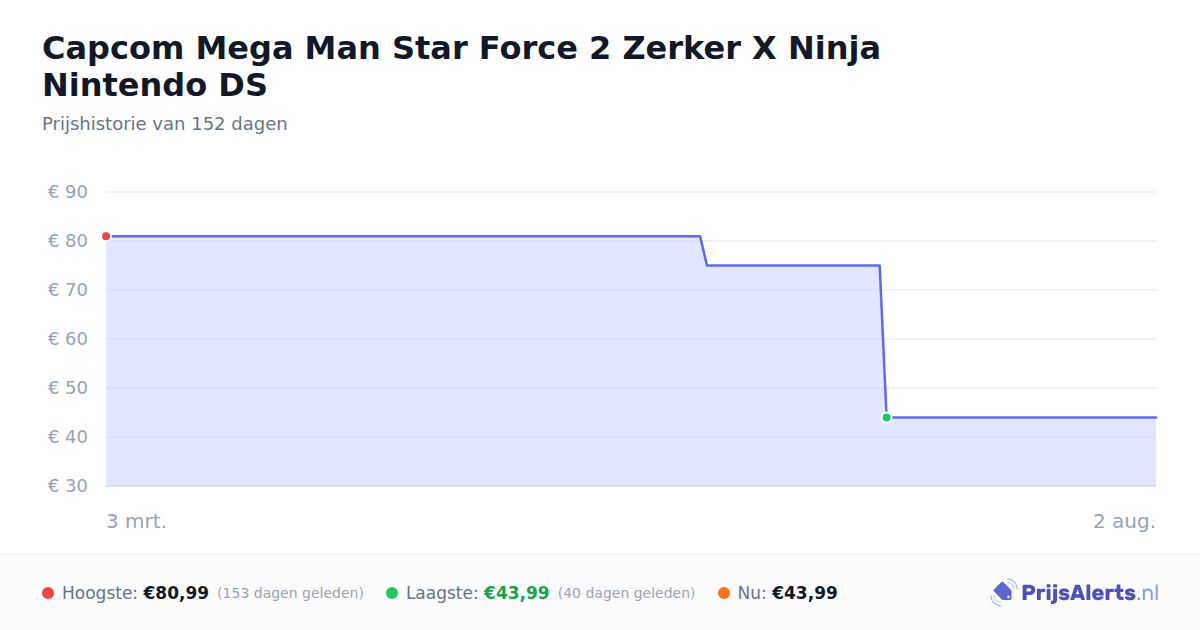Screen dimensions: 1200x630
Task: Click the red dot beside Hoogste legend
Action: [48, 593]
